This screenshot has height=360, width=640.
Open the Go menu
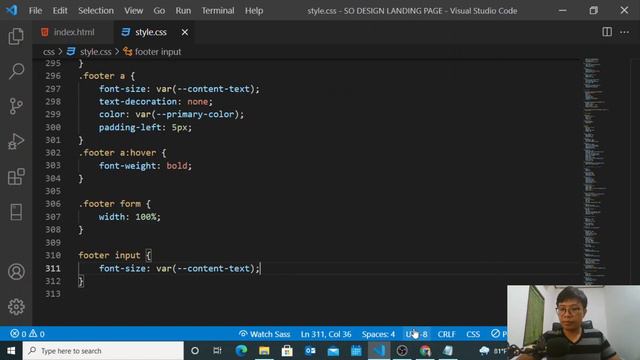pyautogui.click(x=159, y=11)
